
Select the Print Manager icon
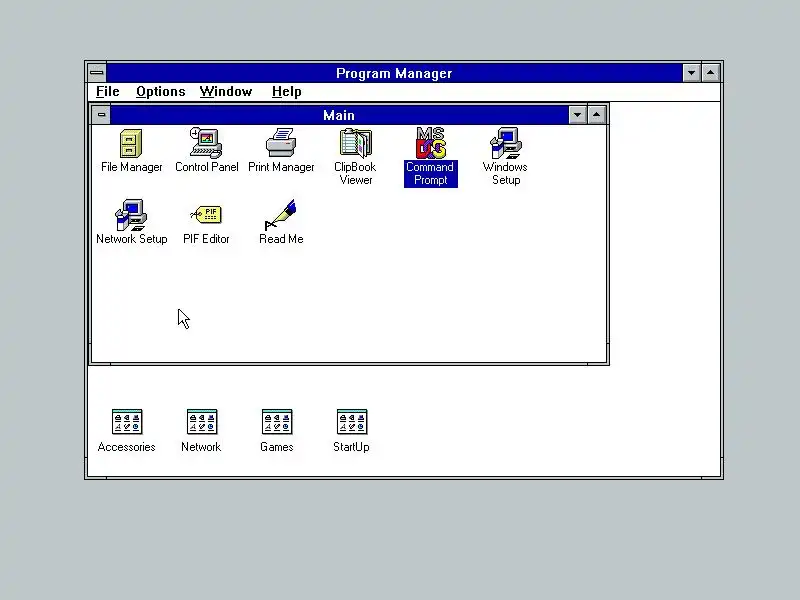coord(281,143)
